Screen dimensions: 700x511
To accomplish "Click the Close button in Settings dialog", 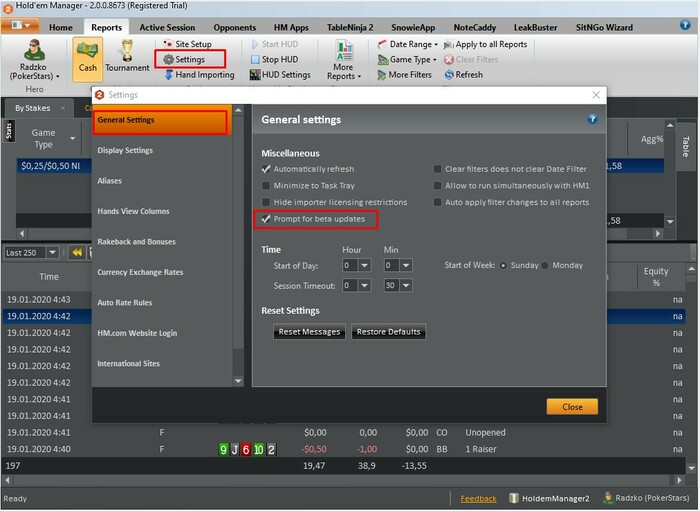I will pos(572,407).
